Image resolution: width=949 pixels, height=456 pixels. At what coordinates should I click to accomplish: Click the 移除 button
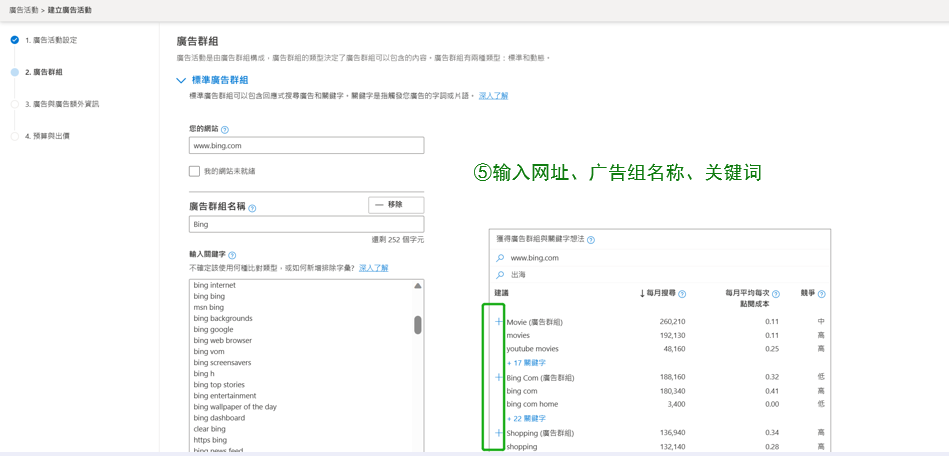coord(396,205)
